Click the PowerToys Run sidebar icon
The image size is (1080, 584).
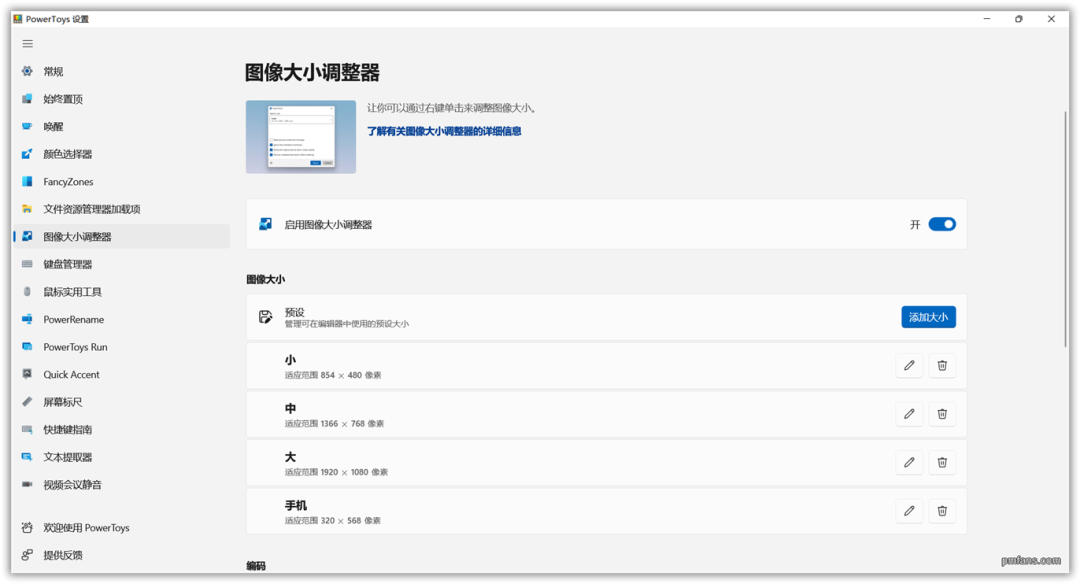pos(27,346)
